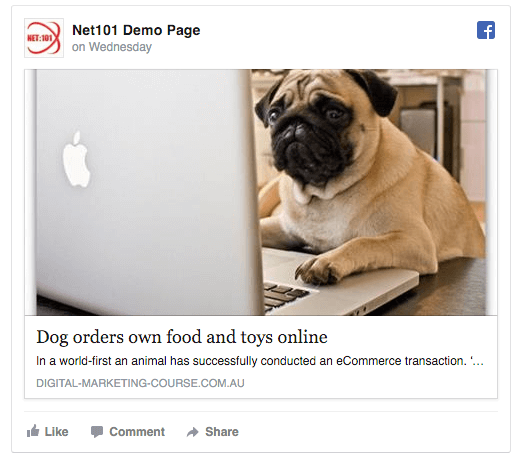Click the Like text label
This screenshot has height=461, width=517.
[x=56, y=432]
